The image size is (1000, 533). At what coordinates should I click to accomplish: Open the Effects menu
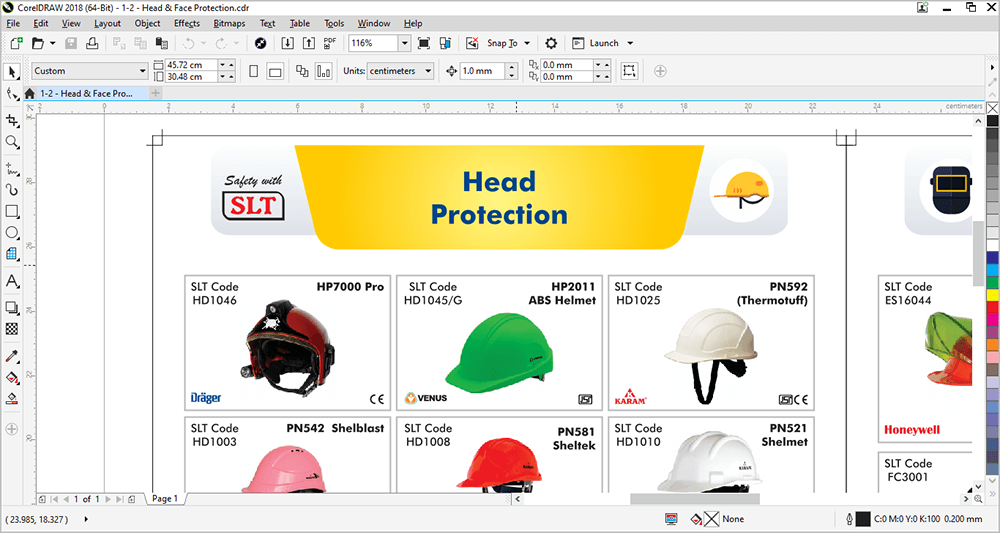pos(187,24)
